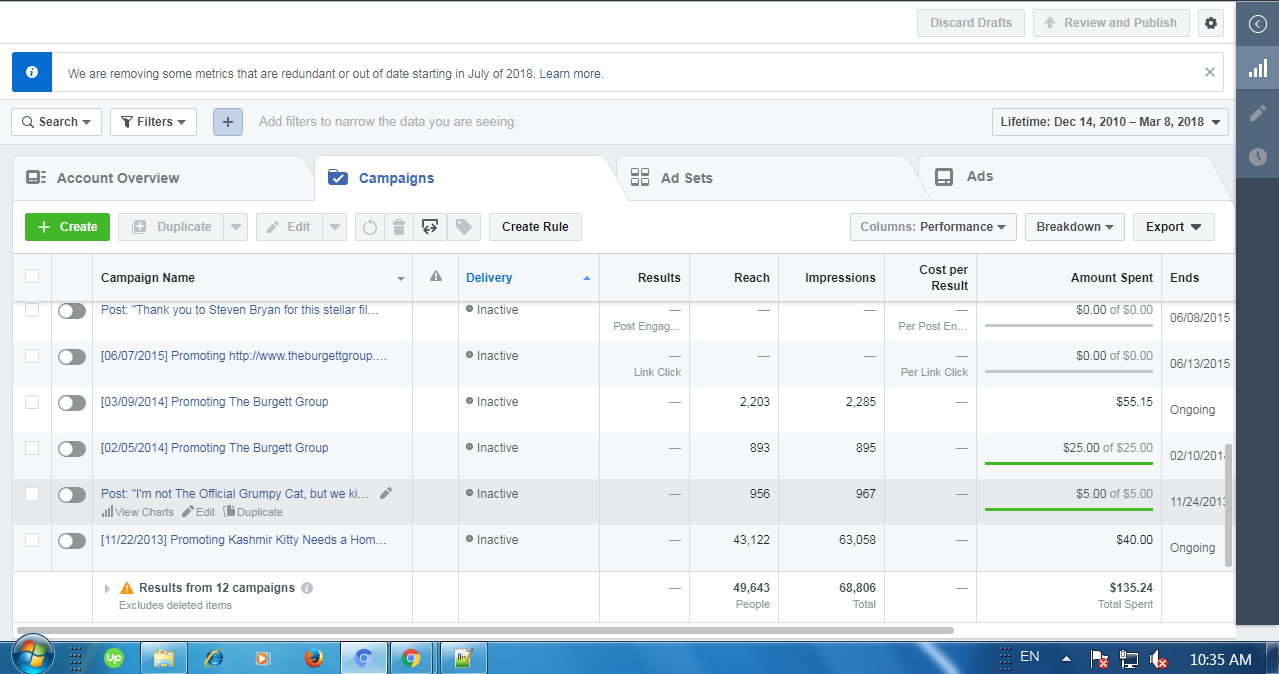This screenshot has width=1279, height=674.
Task: Click the clock history icon in right sidebar
Action: click(1257, 157)
